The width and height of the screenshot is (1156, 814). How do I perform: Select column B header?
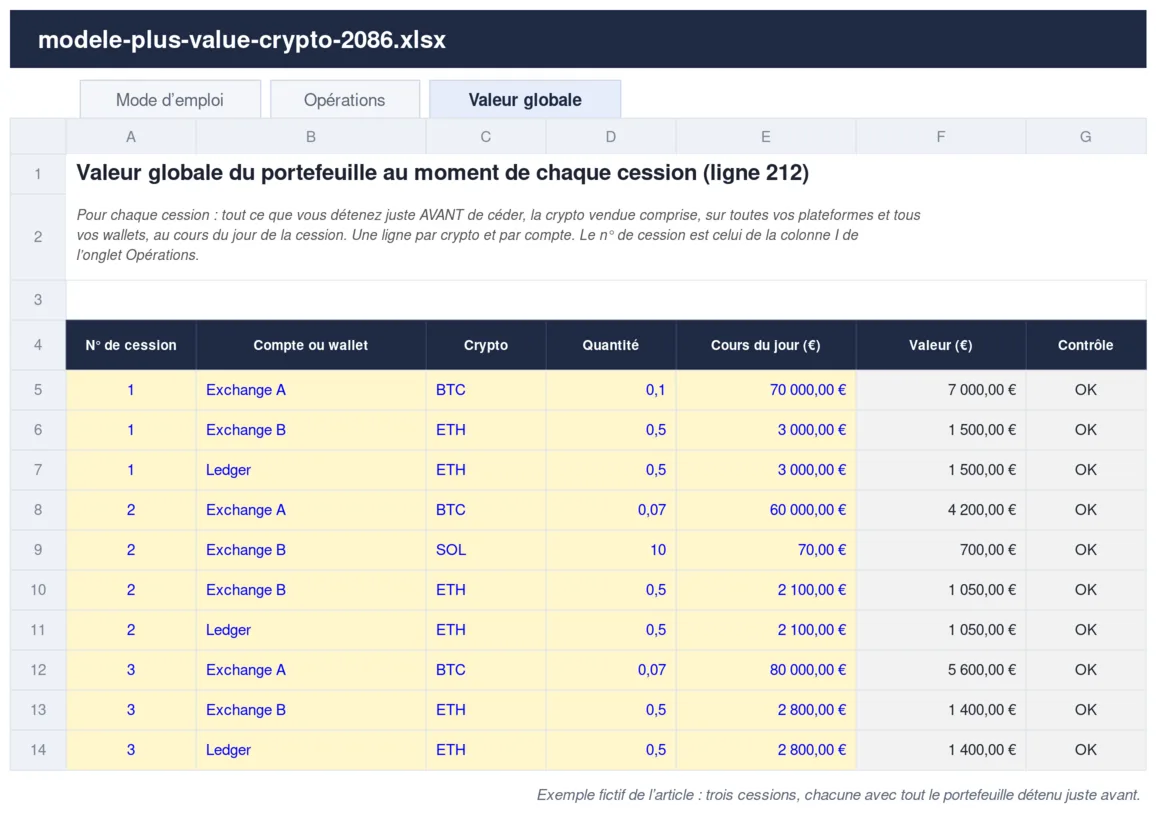pos(311,136)
